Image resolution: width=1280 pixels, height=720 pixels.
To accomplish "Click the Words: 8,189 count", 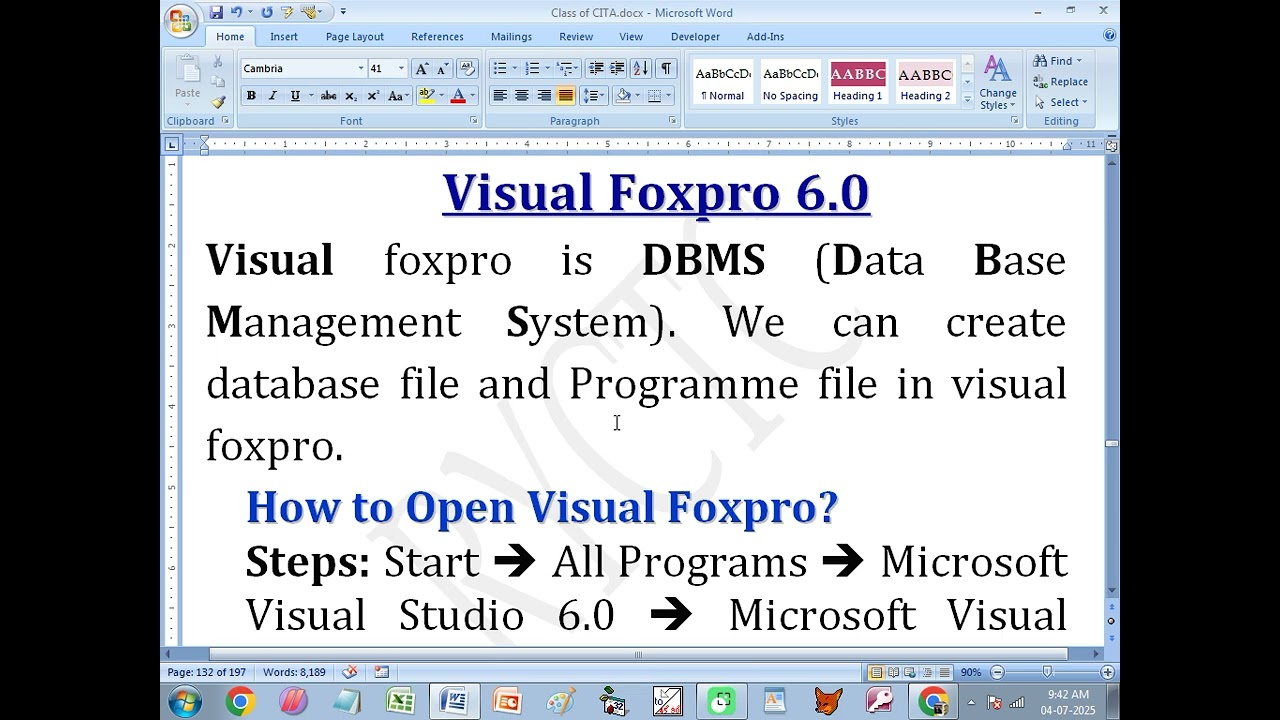I will 294,672.
